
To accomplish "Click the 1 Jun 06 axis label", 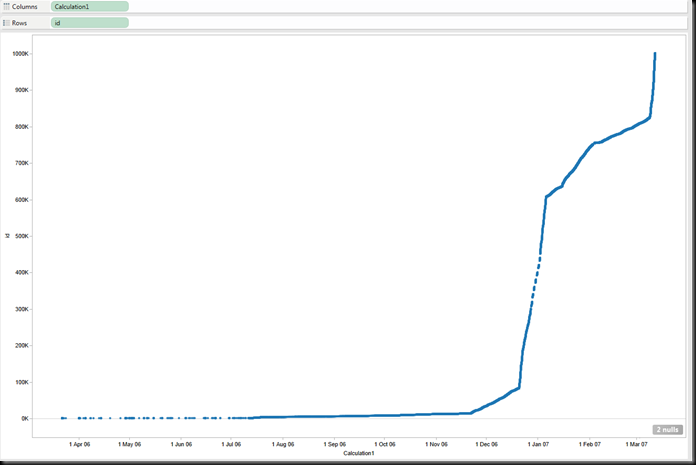I will coord(181,444).
